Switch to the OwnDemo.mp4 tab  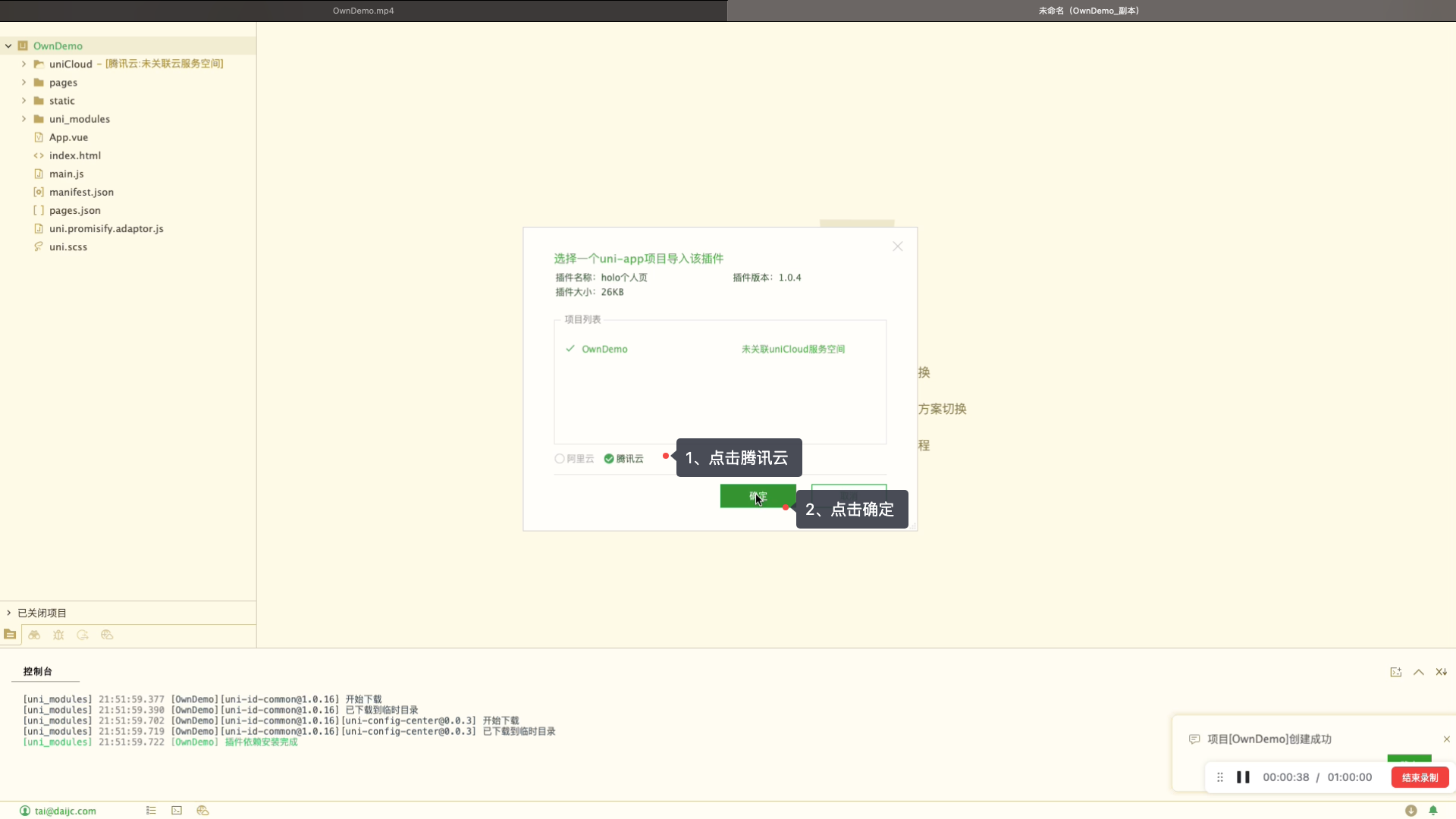pos(363,11)
